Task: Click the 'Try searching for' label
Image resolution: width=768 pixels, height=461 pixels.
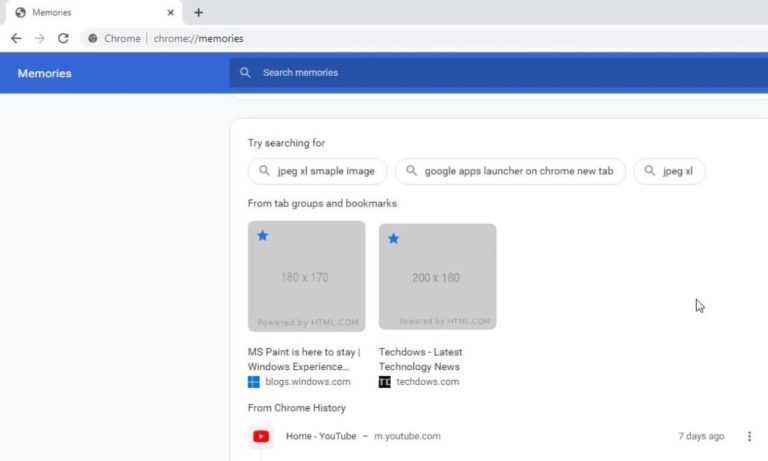Action: pyautogui.click(x=287, y=143)
